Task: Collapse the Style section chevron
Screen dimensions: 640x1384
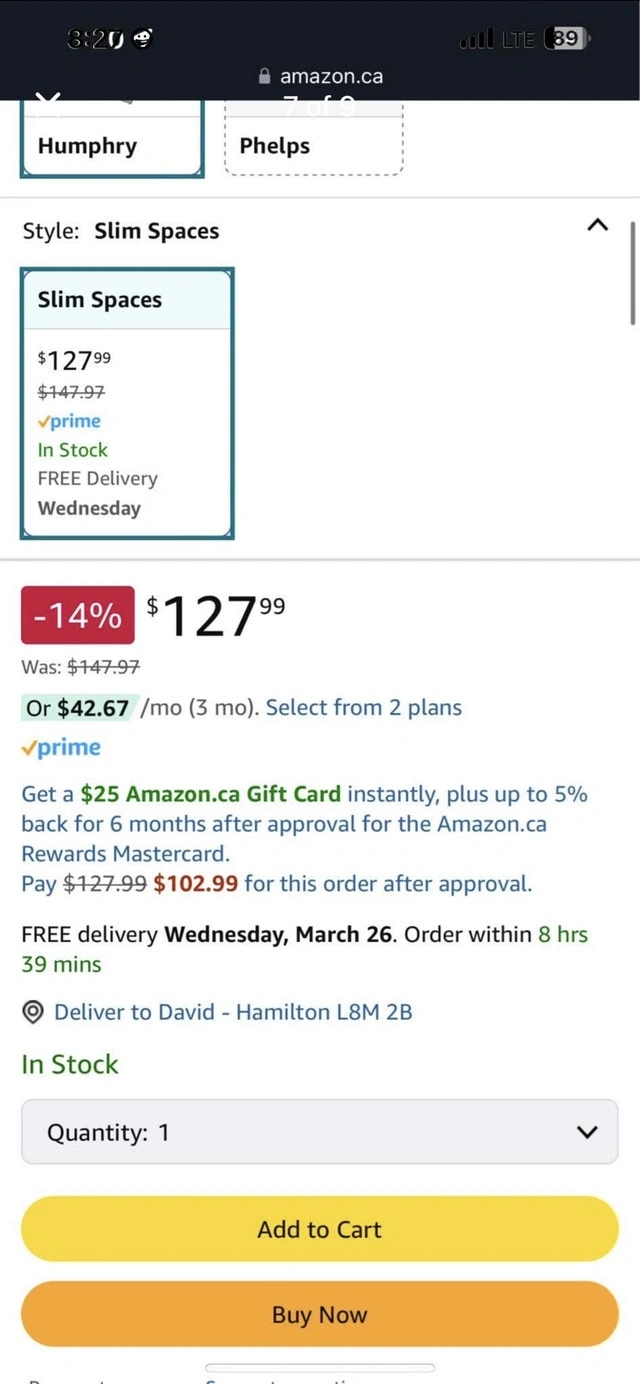Action: (x=597, y=226)
